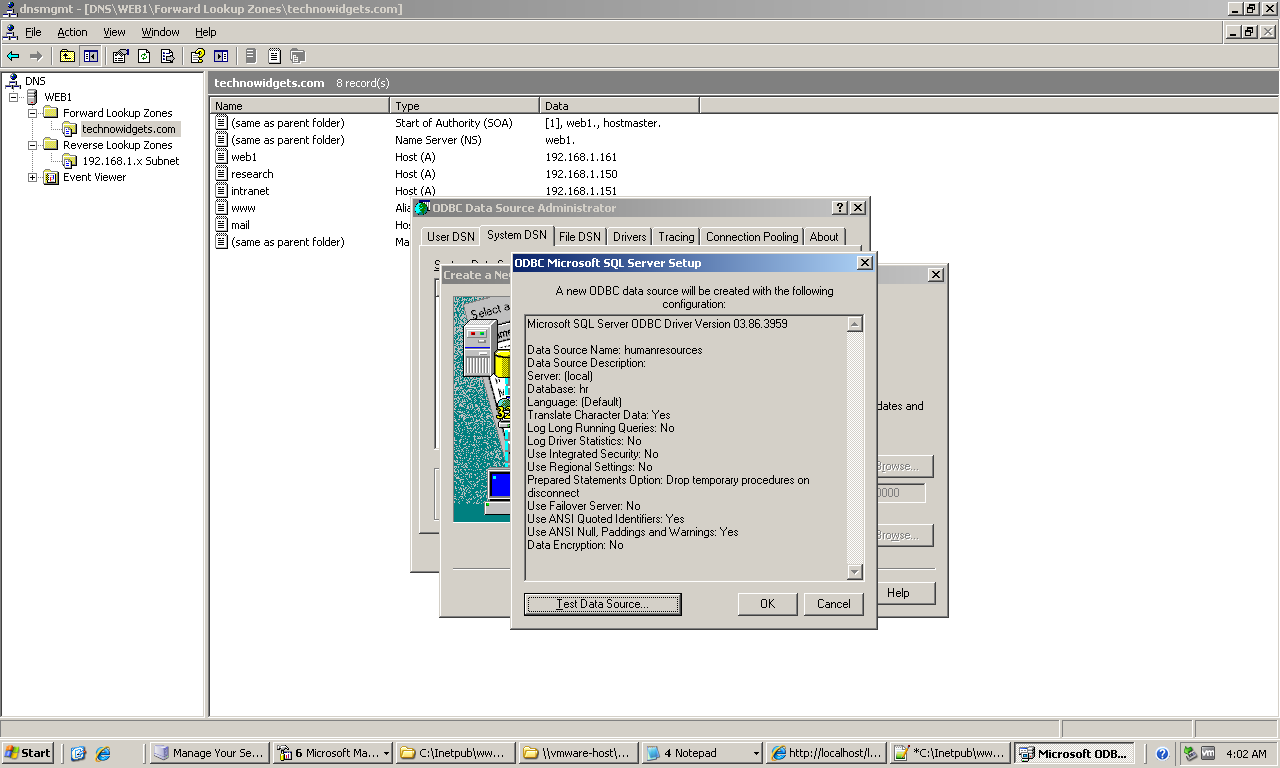Click the Export List toolbar icon

click(168, 56)
